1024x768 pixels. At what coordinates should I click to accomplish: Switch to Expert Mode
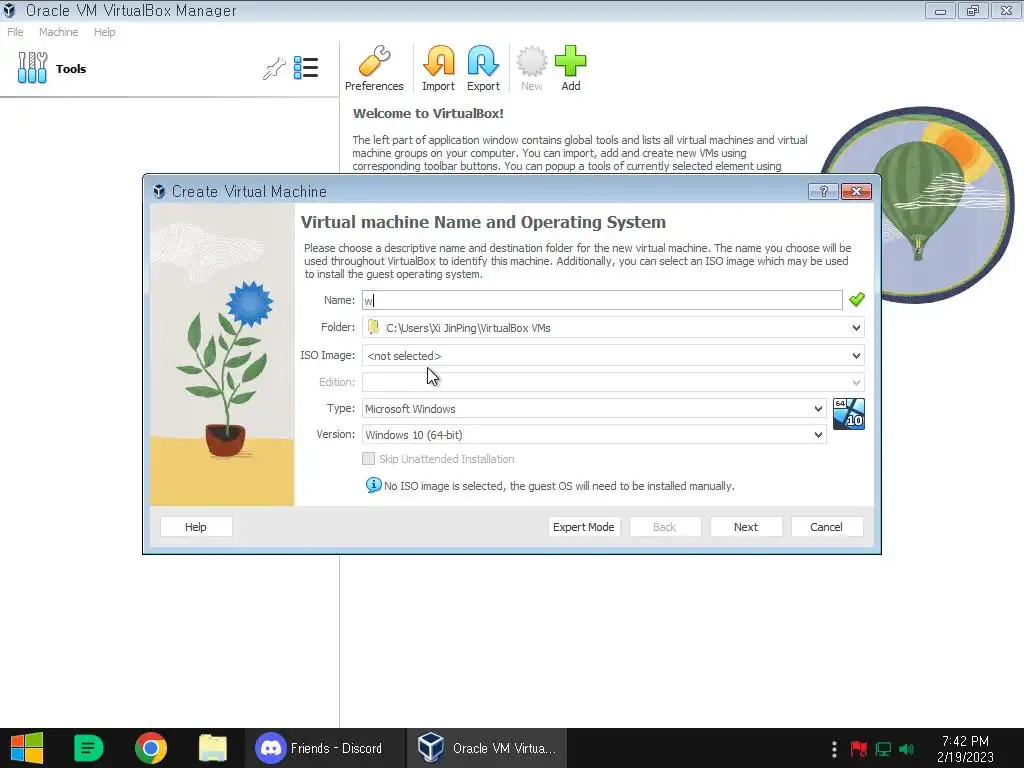[584, 526]
